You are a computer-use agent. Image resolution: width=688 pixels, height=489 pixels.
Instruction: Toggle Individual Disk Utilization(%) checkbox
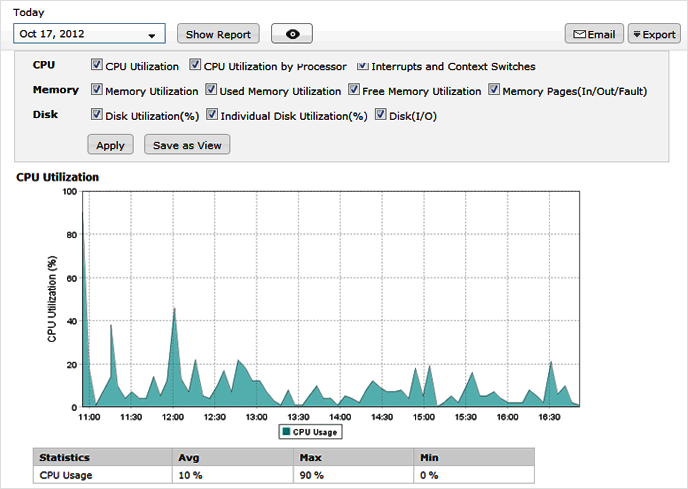[x=212, y=115]
